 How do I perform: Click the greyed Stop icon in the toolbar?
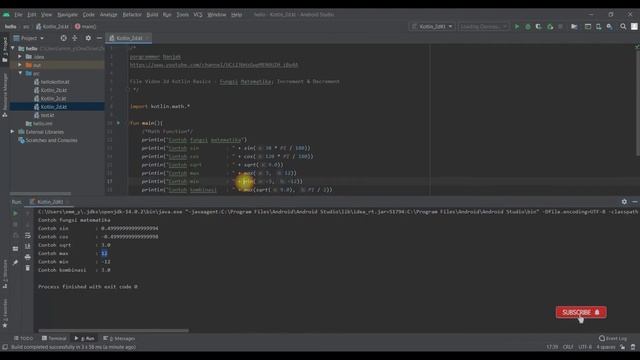tap(561, 27)
